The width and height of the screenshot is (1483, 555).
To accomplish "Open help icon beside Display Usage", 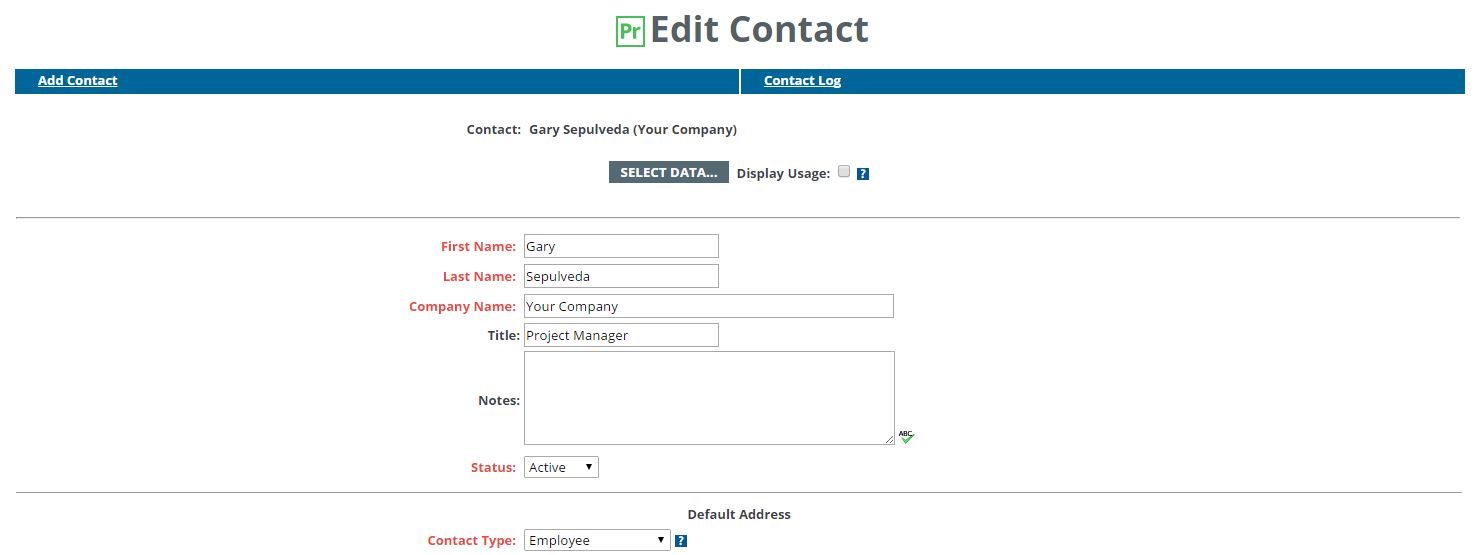I will click(863, 174).
